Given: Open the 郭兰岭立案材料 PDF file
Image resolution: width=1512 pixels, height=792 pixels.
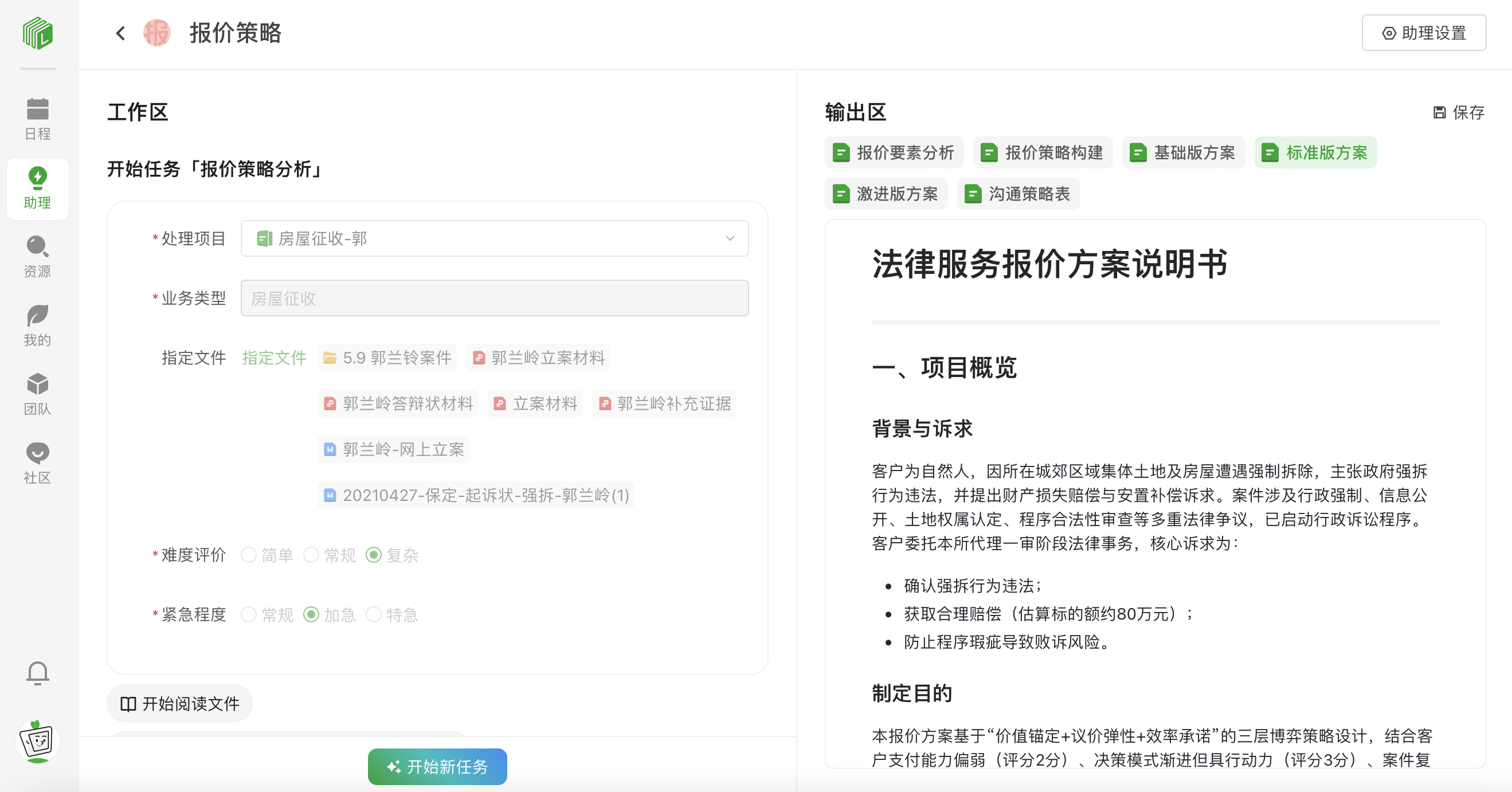Looking at the screenshot, I should pyautogui.click(x=538, y=357).
